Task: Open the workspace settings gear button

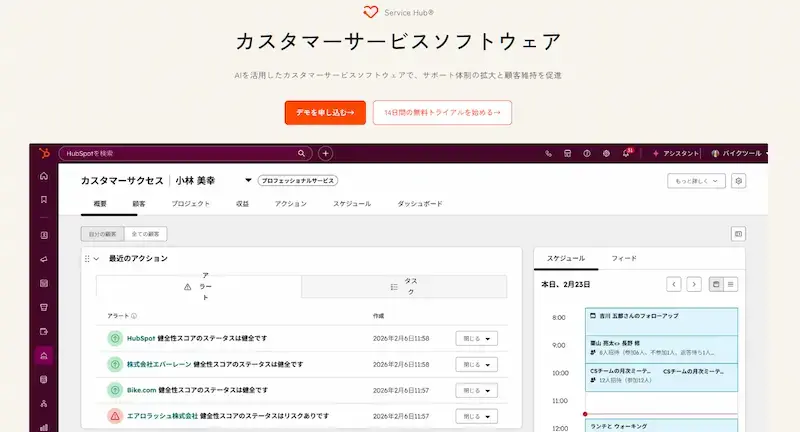Action: coord(739,181)
